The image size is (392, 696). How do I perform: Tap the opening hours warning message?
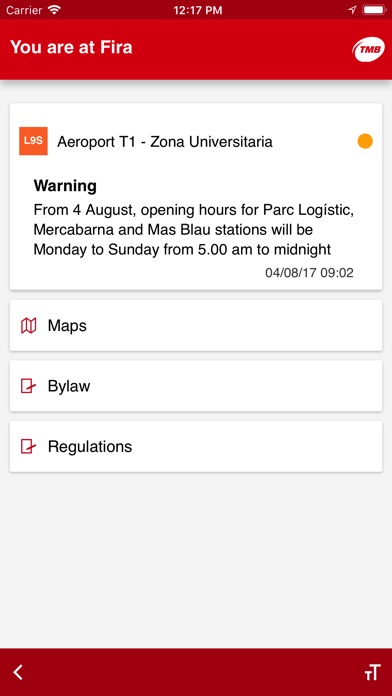coord(194,229)
